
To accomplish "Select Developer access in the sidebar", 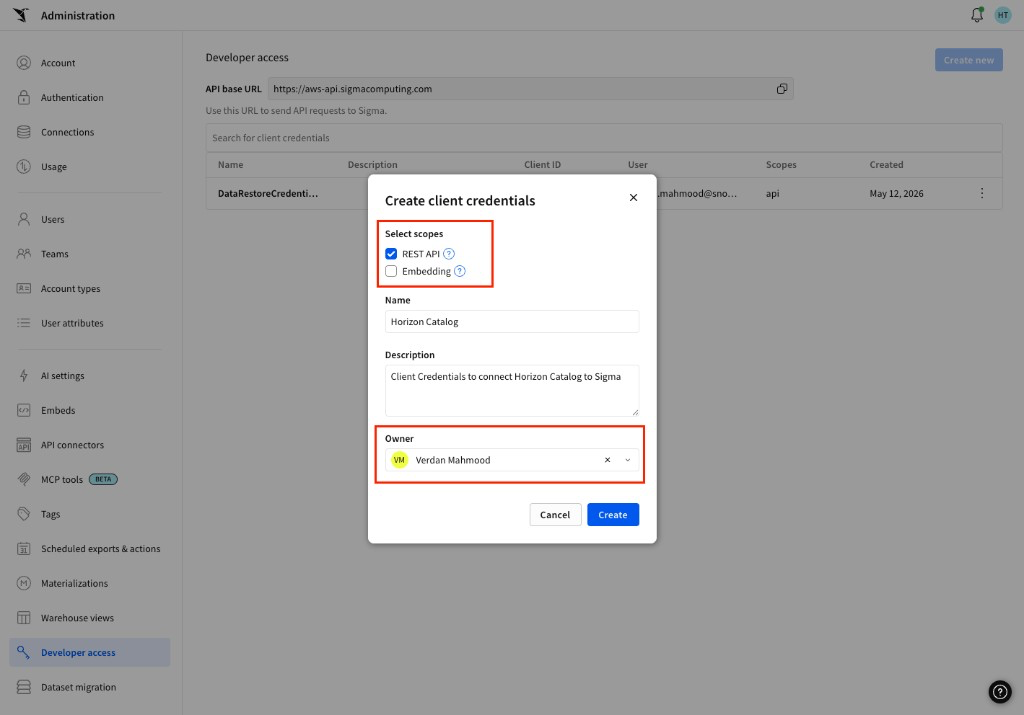I will tap(89, 652).
